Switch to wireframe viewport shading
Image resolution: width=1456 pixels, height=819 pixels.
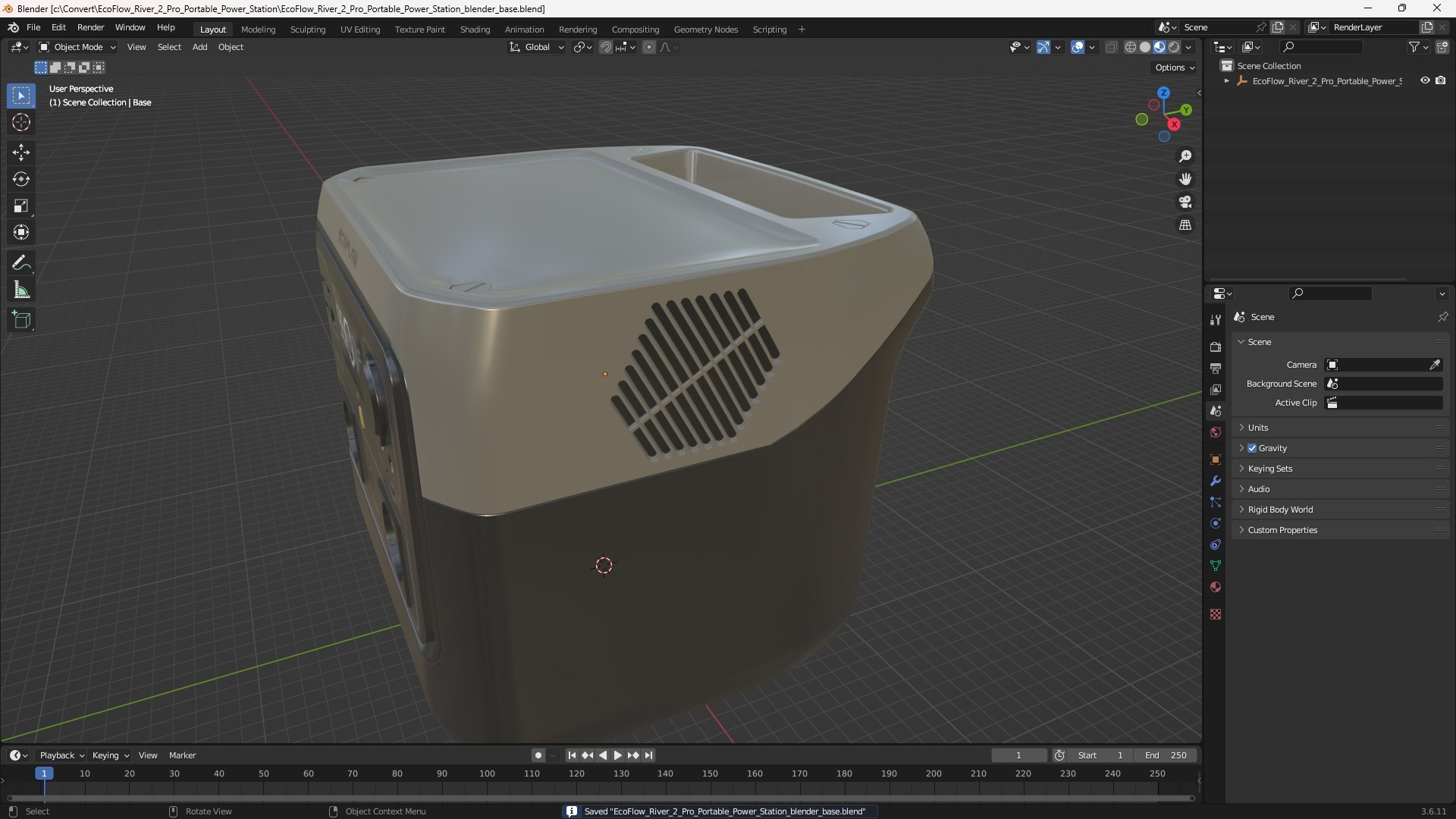point(1130,47)
